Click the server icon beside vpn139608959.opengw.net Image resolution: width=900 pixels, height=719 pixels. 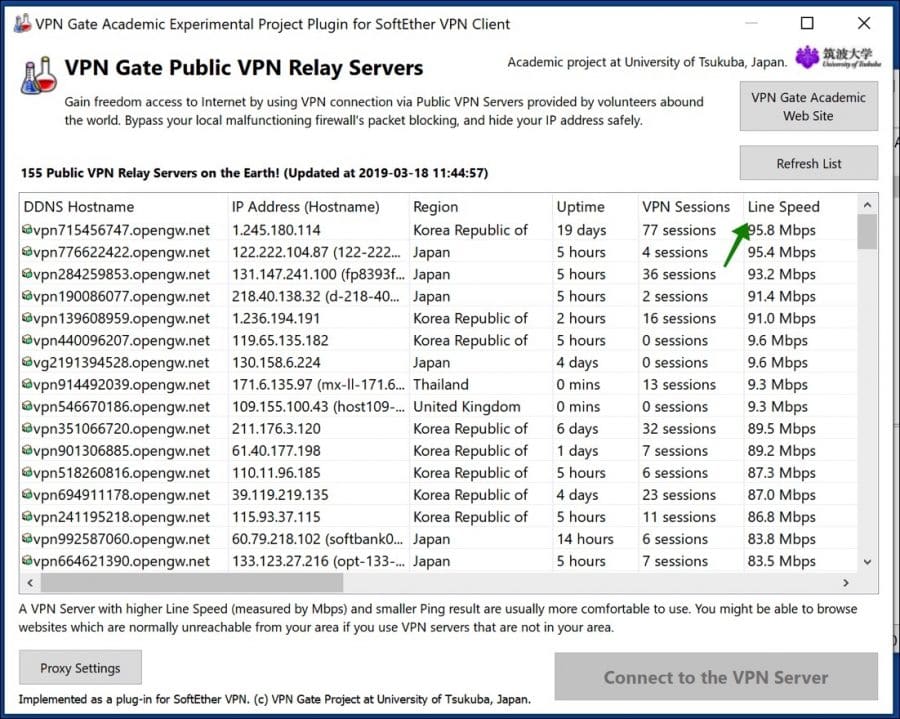[27, 317]
